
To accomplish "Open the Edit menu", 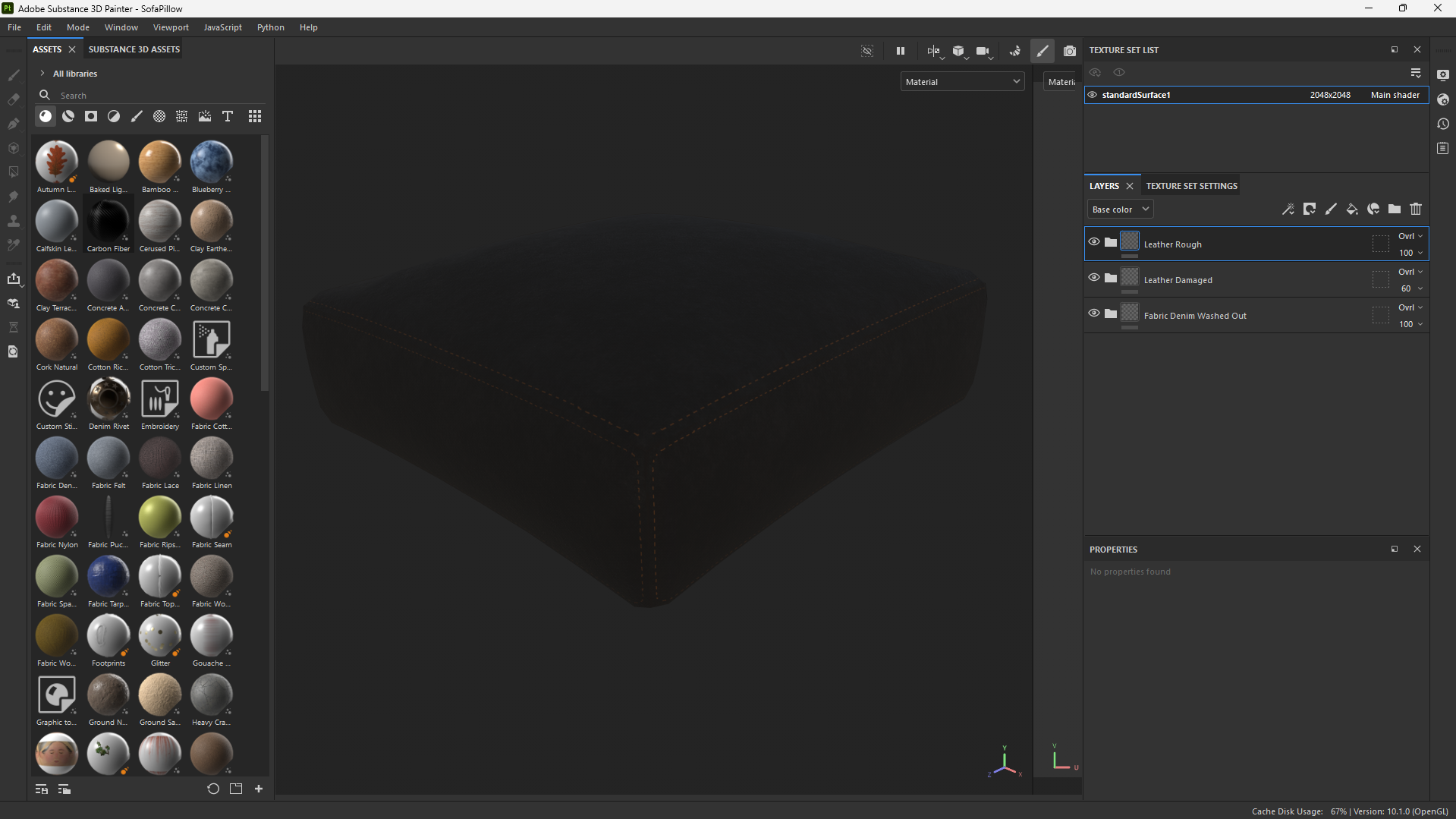I will click(x=44, y=27).
